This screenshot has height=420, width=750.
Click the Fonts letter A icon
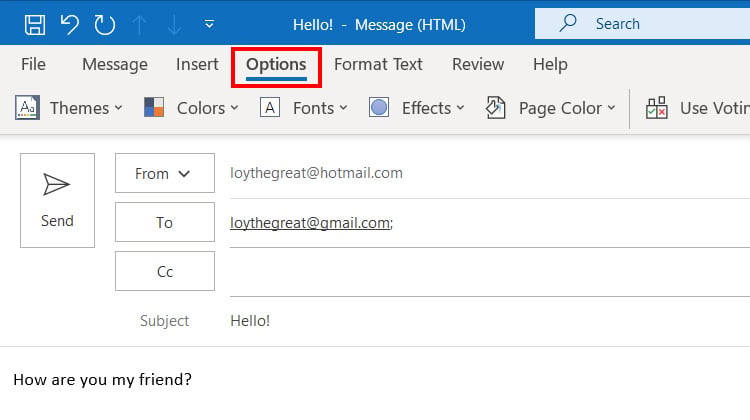(270, 108)
